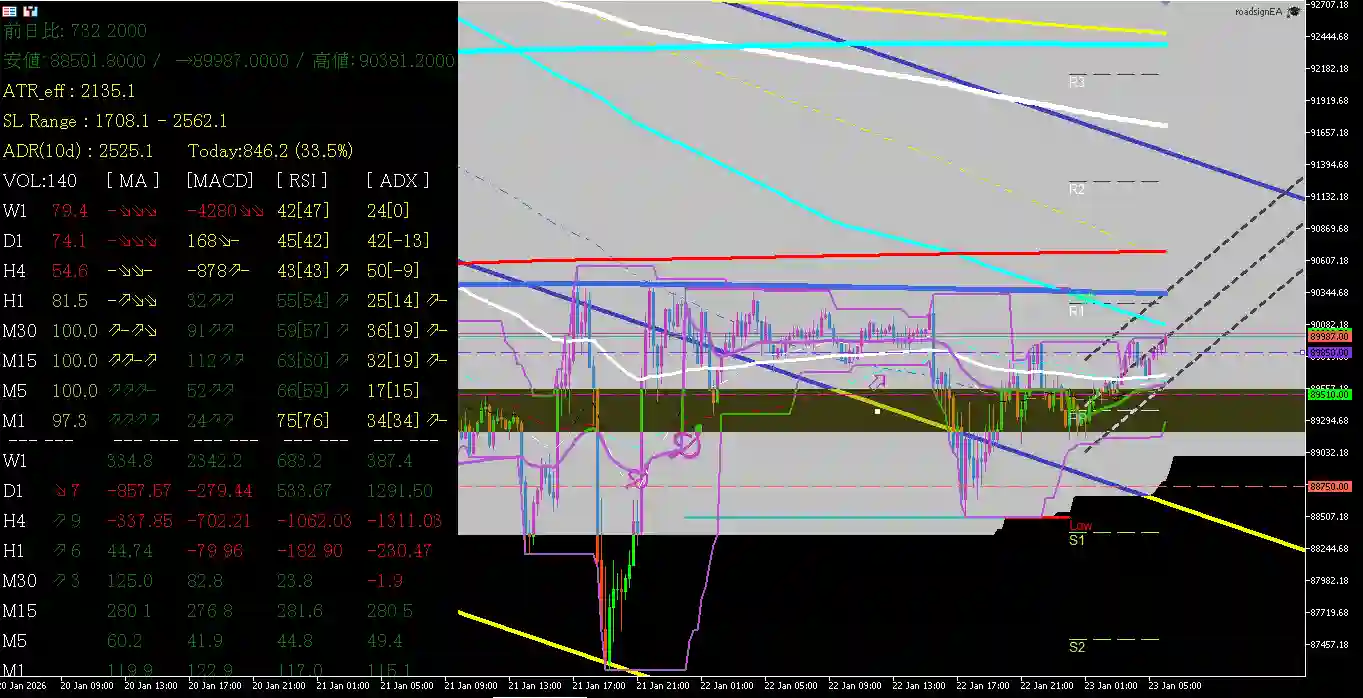The image size is (1363, 698).
Task: Click the [ MA ] column header
Action: [132, 180]
